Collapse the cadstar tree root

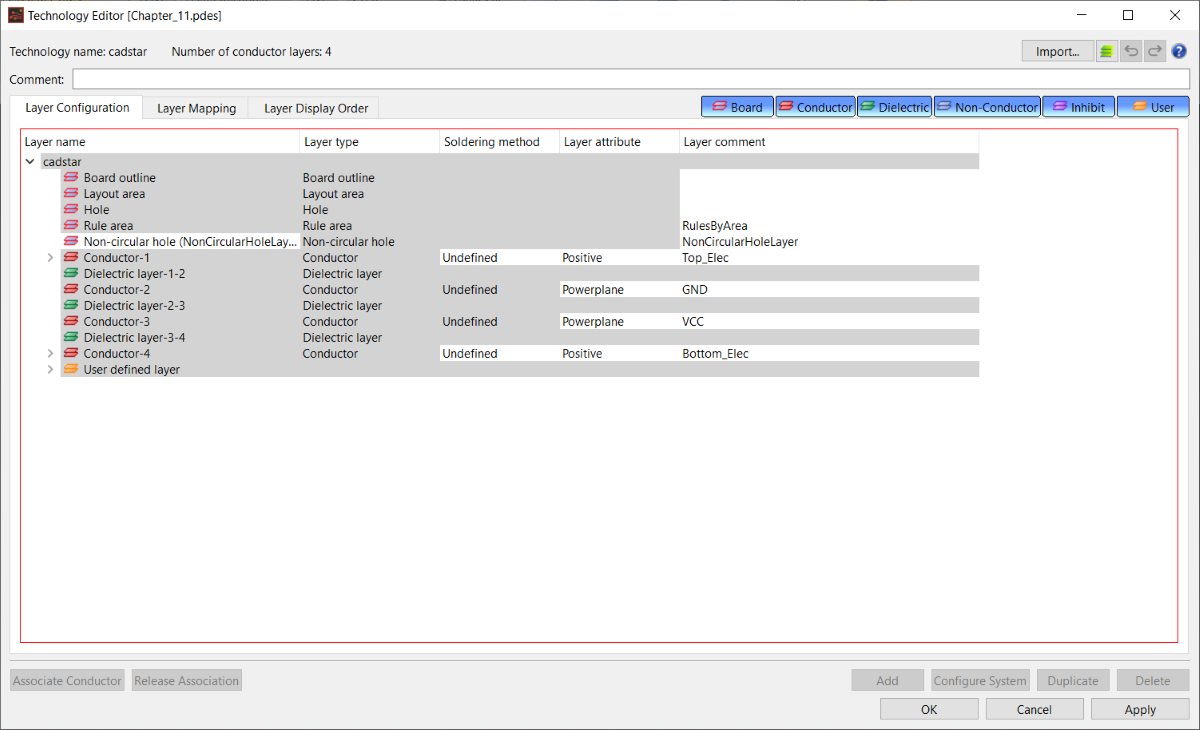coord(30,162)
